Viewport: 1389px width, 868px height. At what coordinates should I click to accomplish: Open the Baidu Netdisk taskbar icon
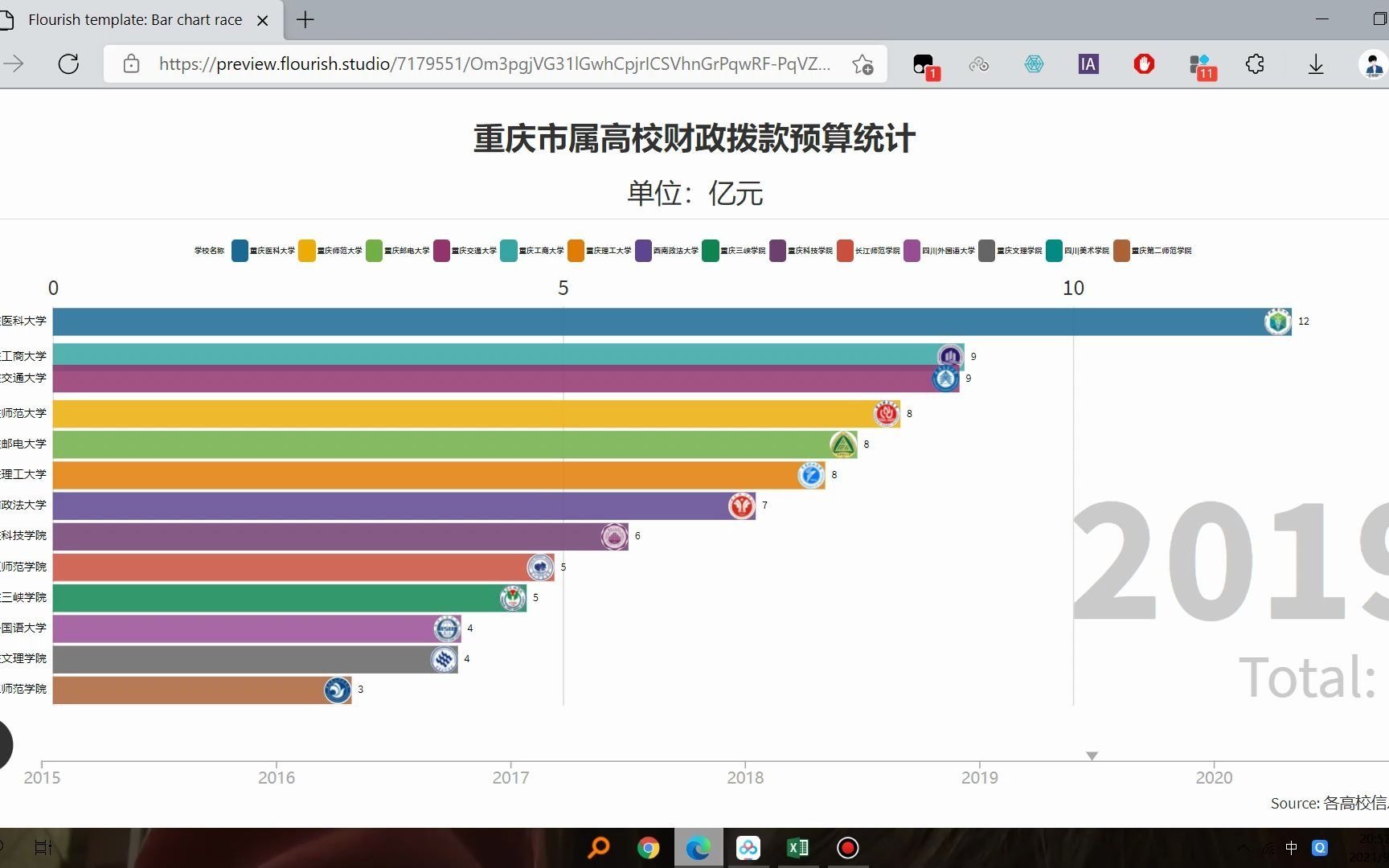(x=748, y=848)
